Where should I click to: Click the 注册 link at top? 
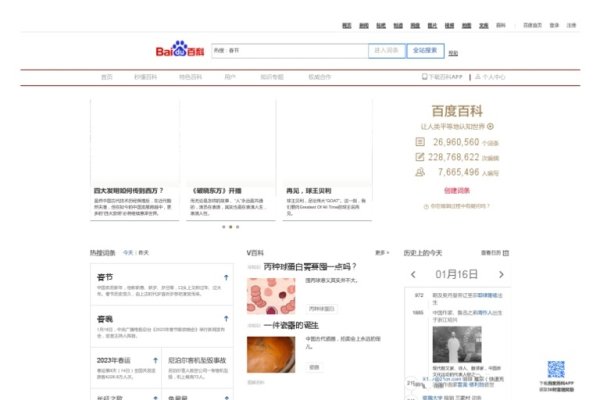pos(571,25)
